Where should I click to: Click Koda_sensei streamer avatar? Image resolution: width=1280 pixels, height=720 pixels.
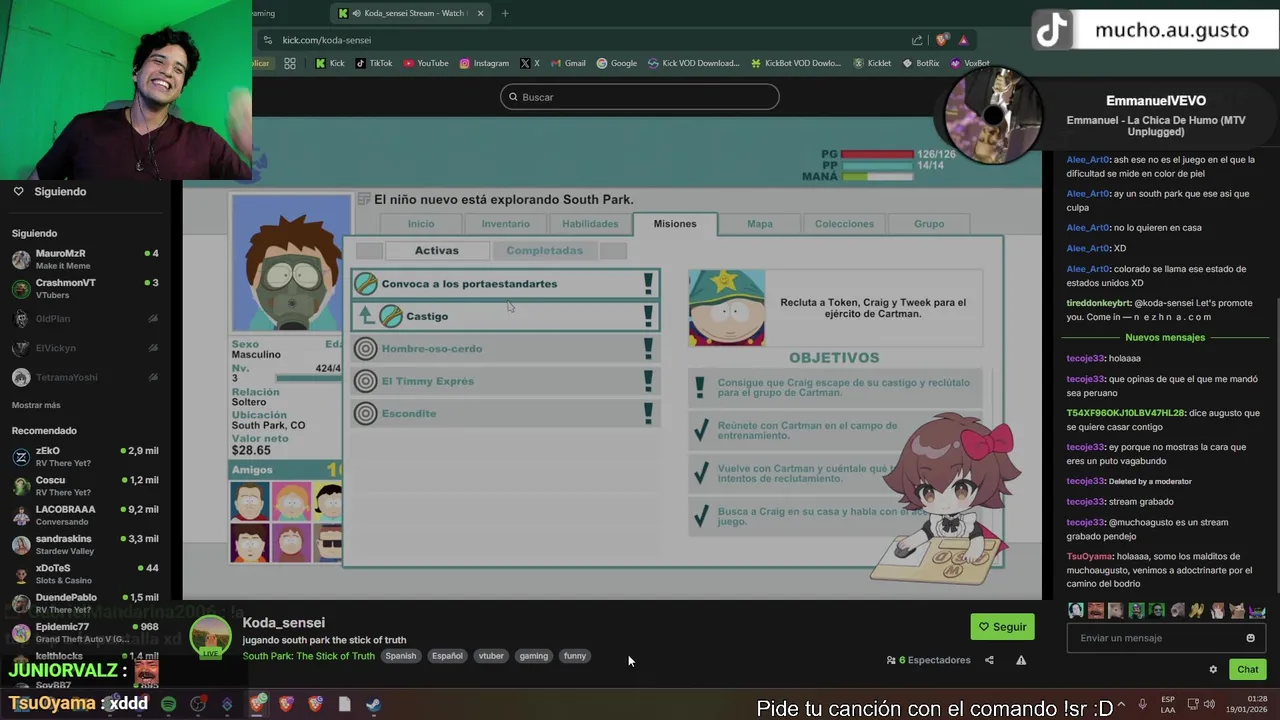(x=211, y=638)
